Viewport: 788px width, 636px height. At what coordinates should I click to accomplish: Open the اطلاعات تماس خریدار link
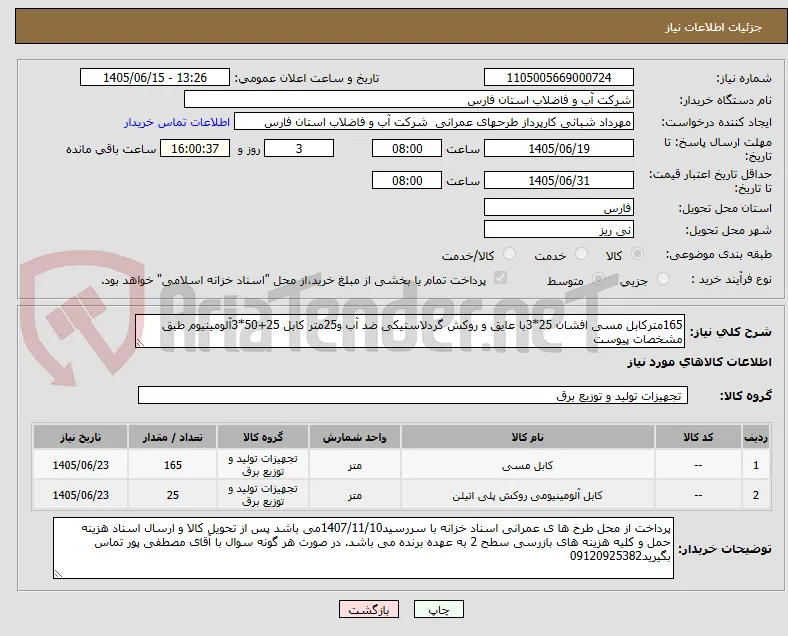(x=177, y=122)
